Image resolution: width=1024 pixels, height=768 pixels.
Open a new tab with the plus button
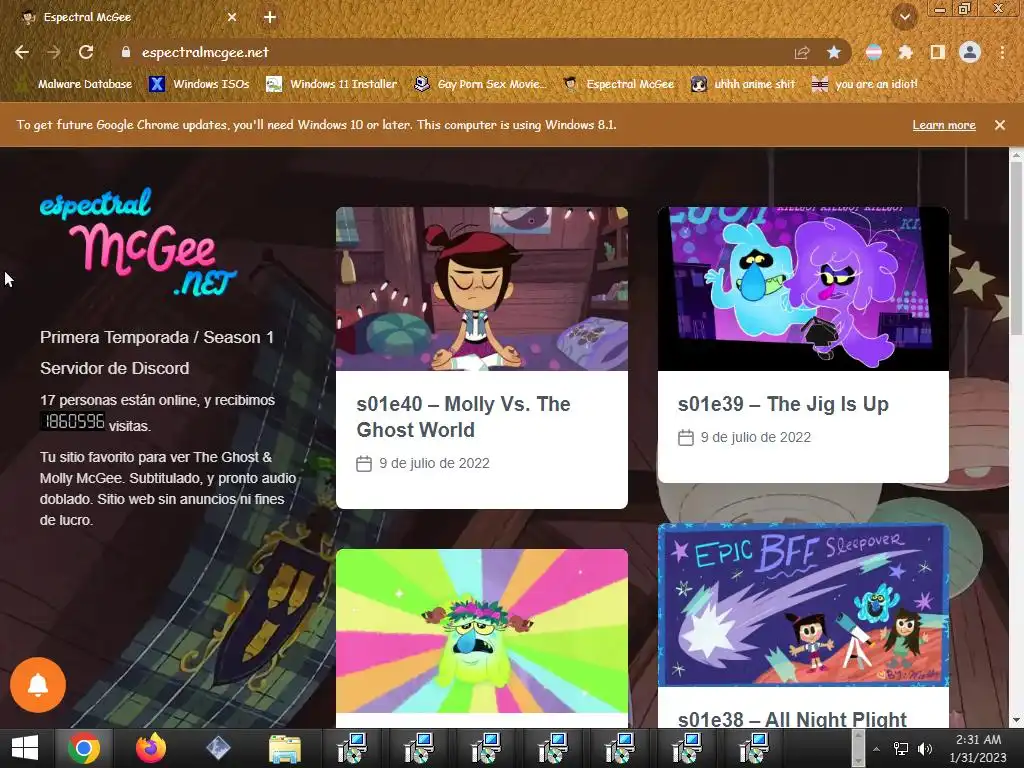(x=270, y=18)
